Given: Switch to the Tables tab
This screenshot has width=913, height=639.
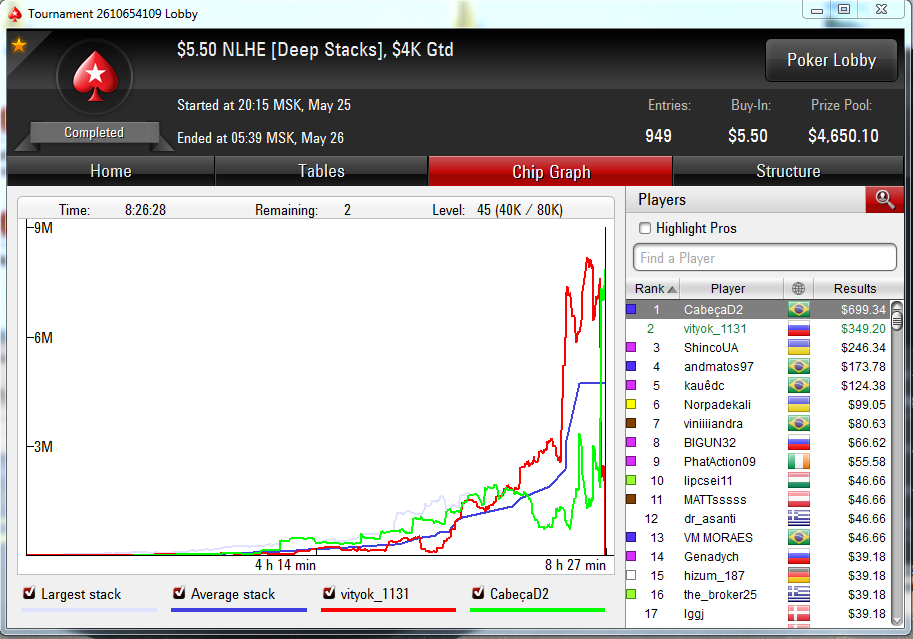Looking at the screenshot, I should point(321,171).
